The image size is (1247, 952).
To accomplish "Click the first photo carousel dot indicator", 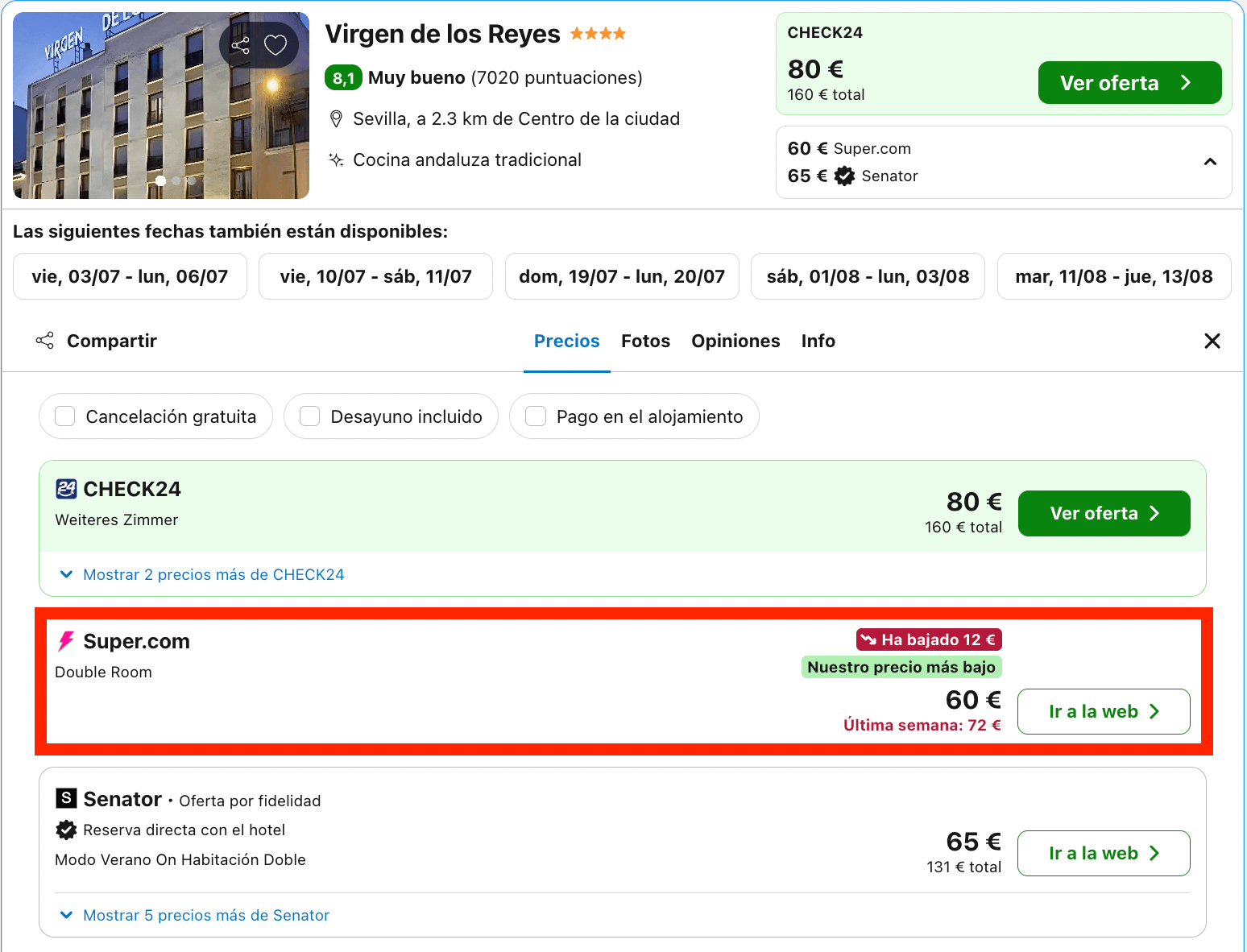I will click(x=161, y=180).
